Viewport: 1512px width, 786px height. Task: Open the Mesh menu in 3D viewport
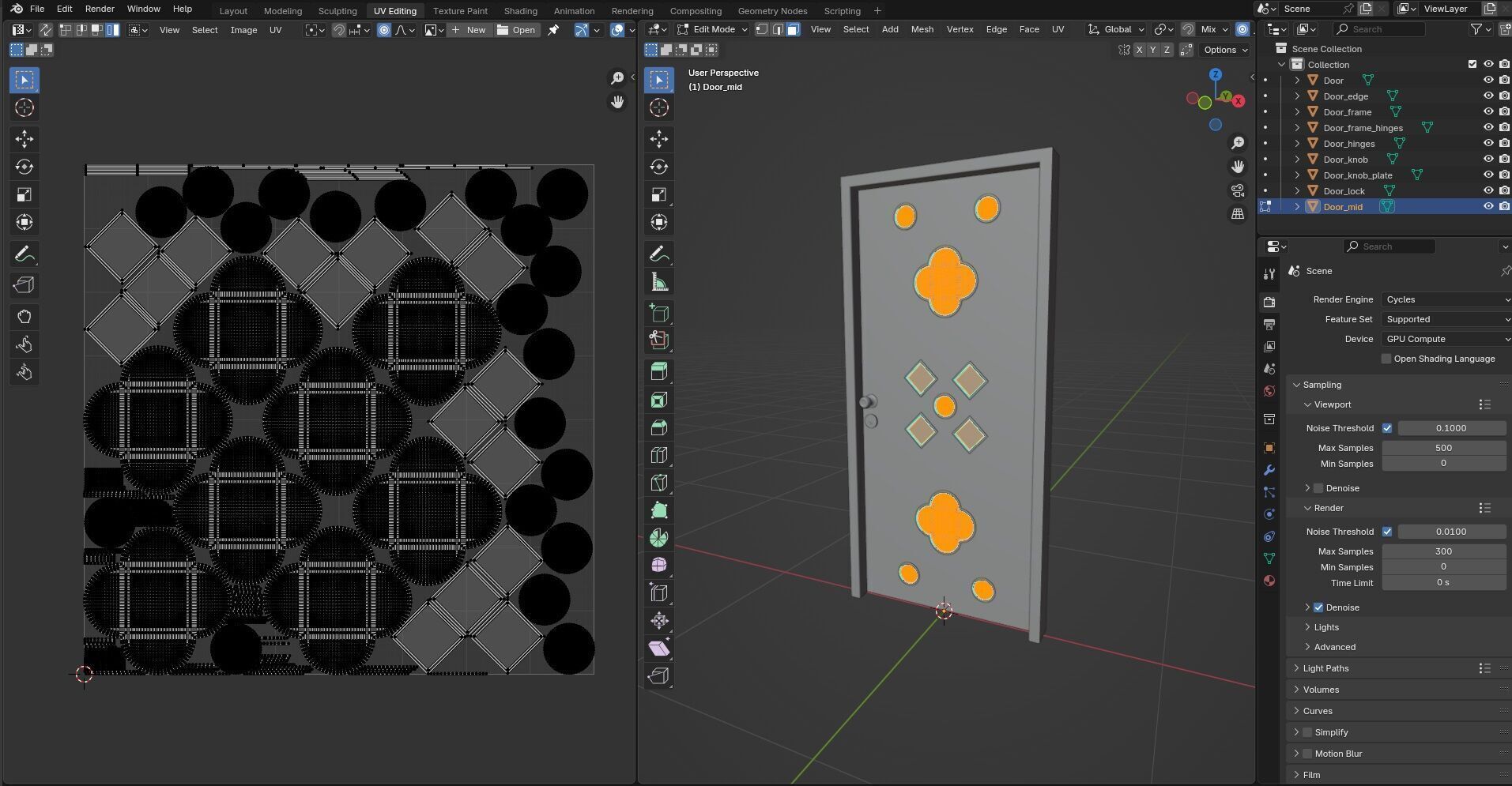(922, 29)
